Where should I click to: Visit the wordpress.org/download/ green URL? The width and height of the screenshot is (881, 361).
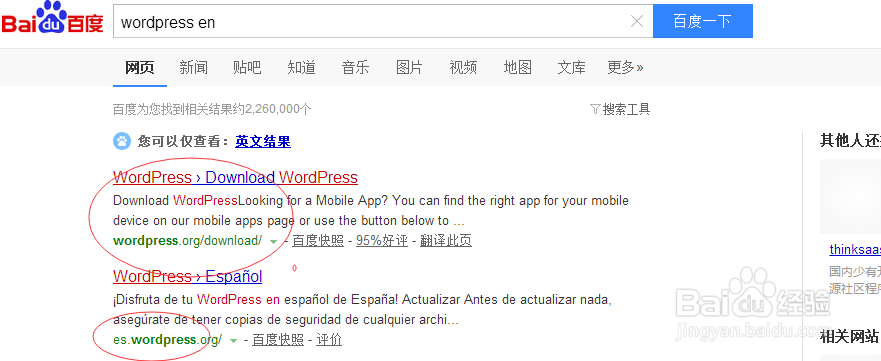pyautogui.click(x=188, y=241)
